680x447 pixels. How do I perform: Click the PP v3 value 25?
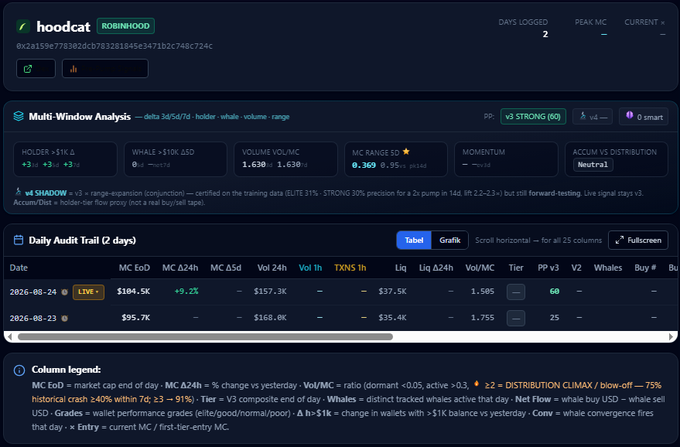coord(554,318)
